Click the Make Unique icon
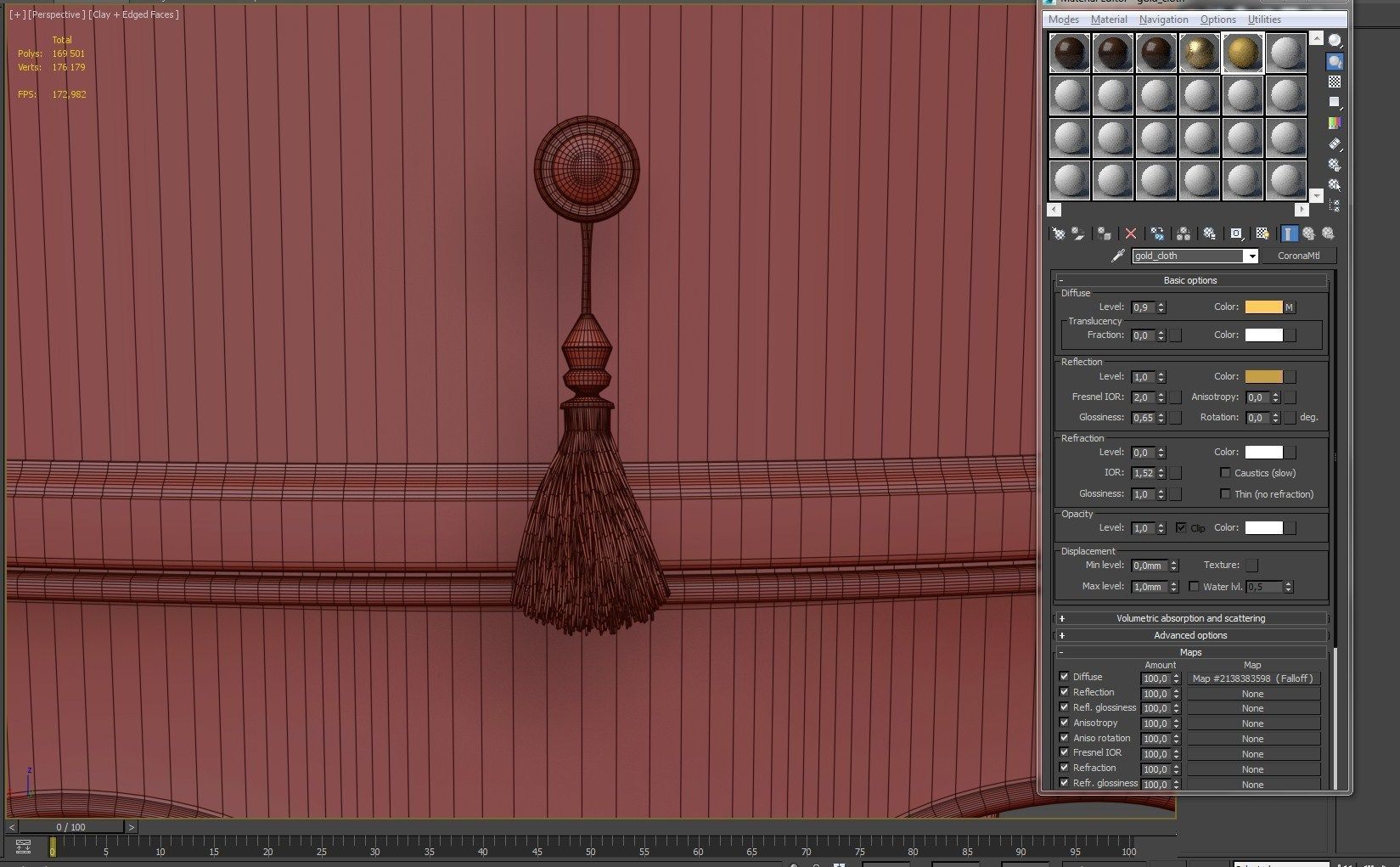The height and width of the screenshot is (867, 1400). (x=1184, y=234)
